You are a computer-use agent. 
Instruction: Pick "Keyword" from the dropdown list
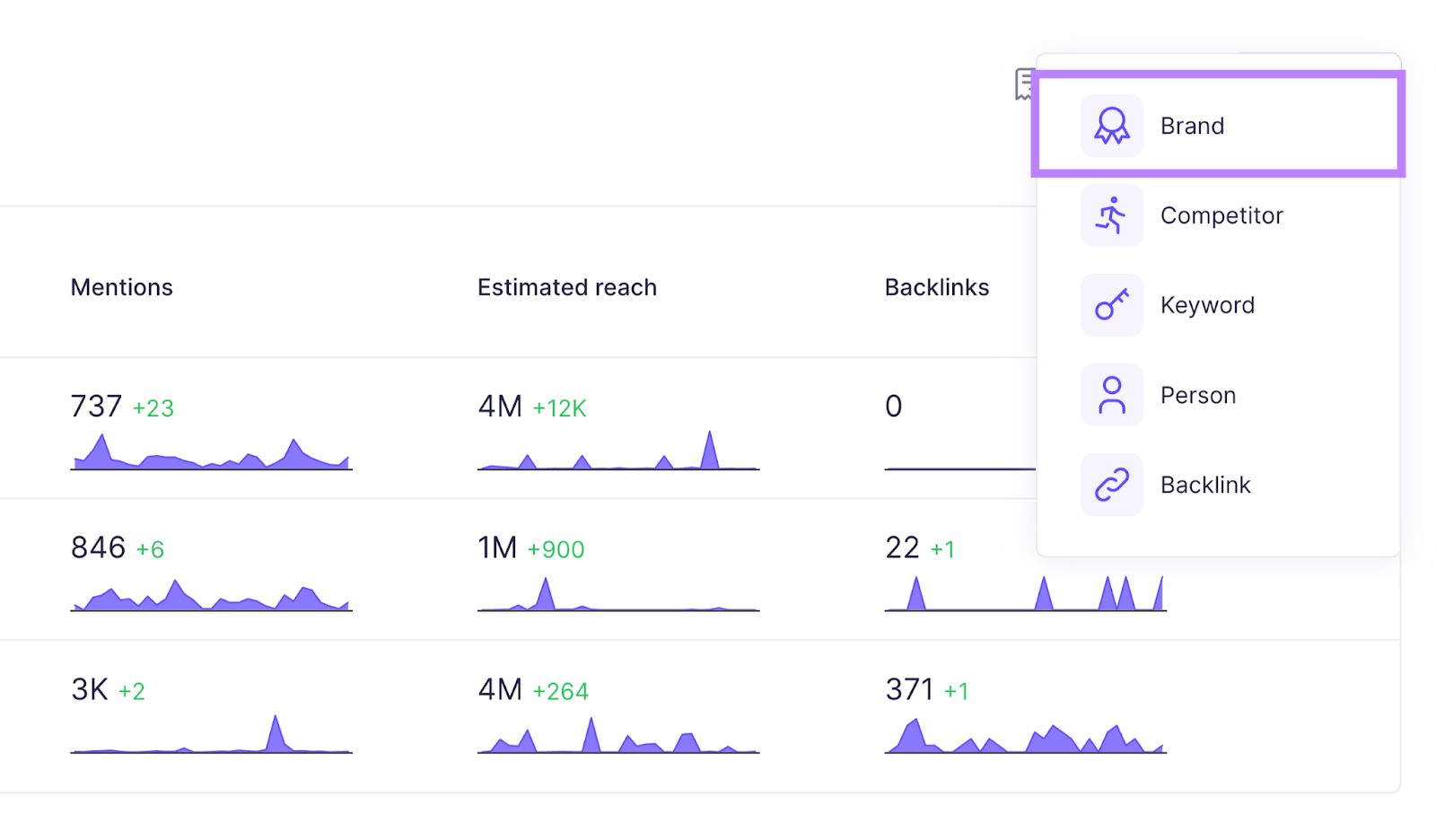pos(1207,304)
